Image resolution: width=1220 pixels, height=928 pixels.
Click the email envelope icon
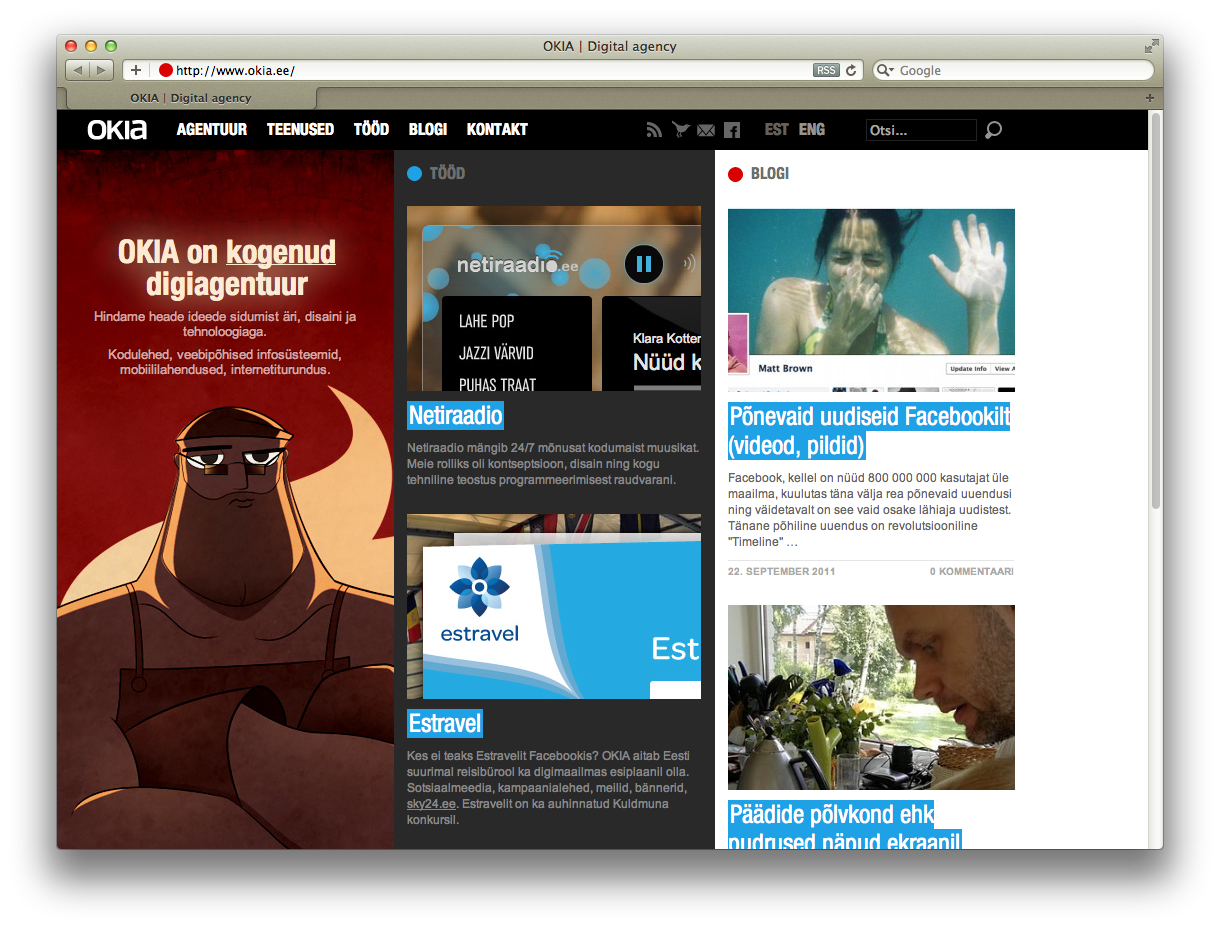706,130
